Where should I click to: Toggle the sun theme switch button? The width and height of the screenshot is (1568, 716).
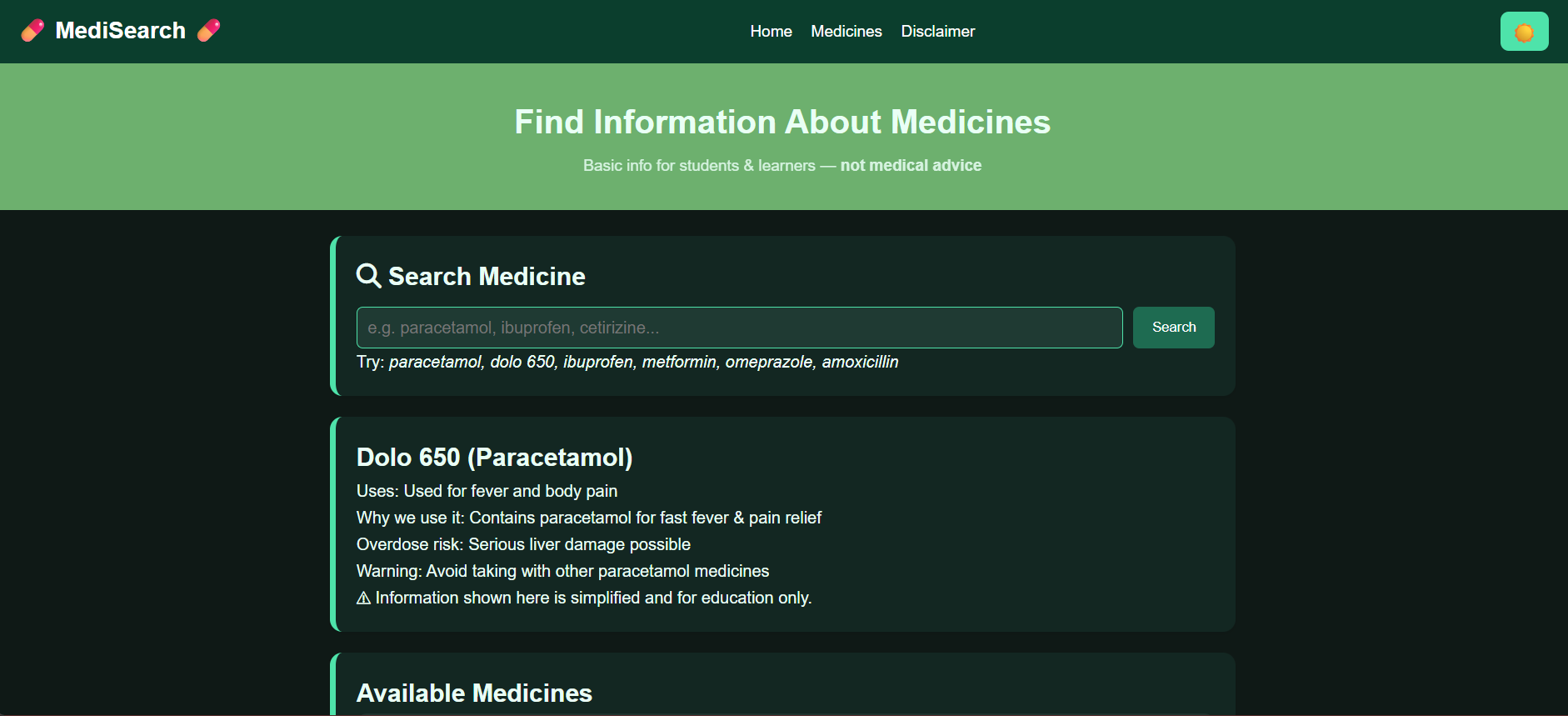(x=1524, y=32)
